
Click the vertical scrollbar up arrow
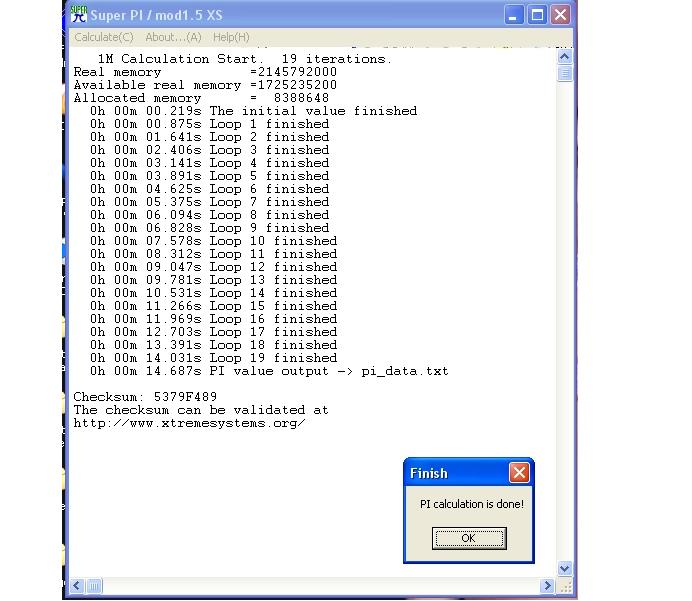point(564,56)
